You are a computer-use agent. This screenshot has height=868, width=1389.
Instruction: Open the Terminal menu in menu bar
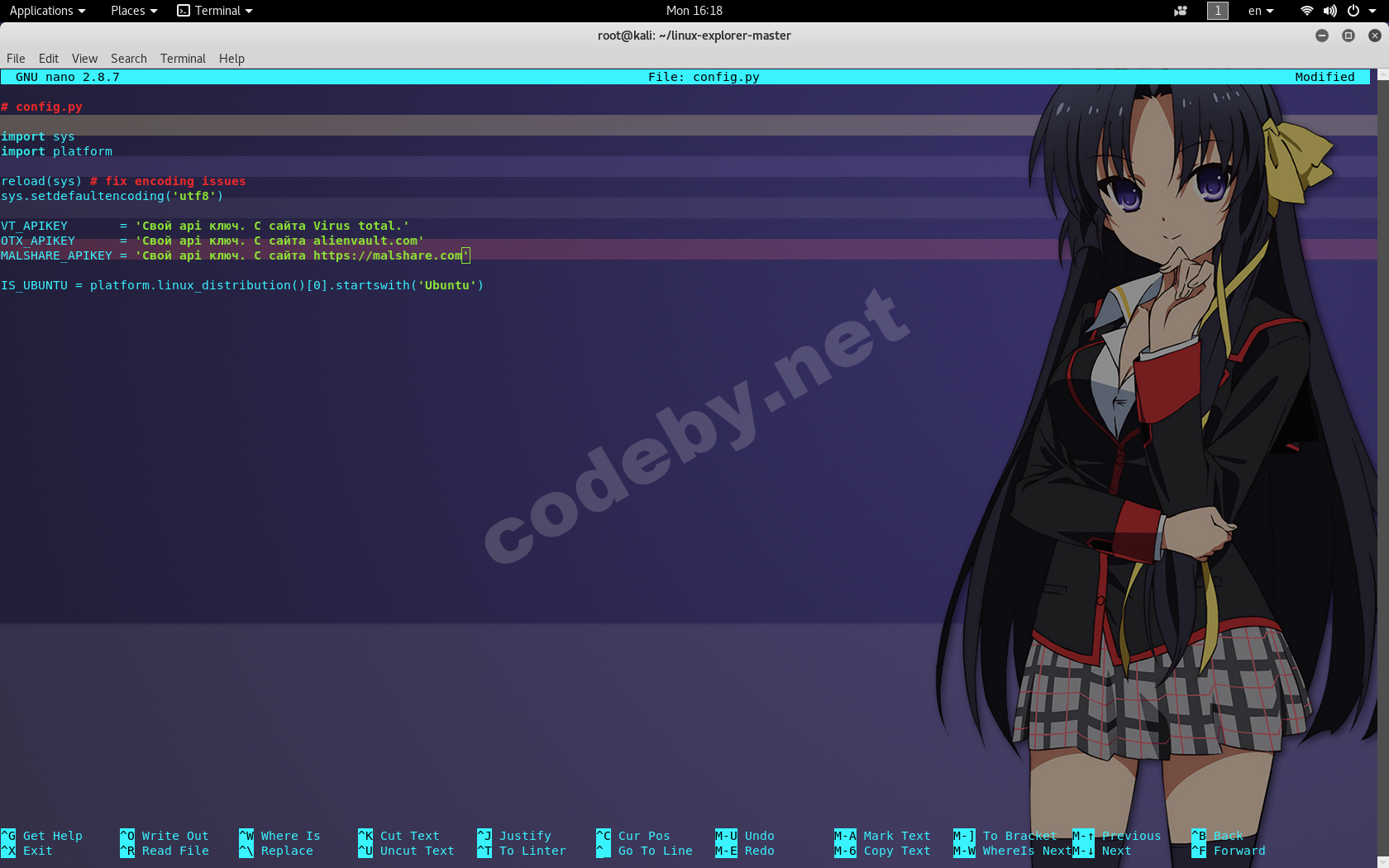(x=183, y=59)
